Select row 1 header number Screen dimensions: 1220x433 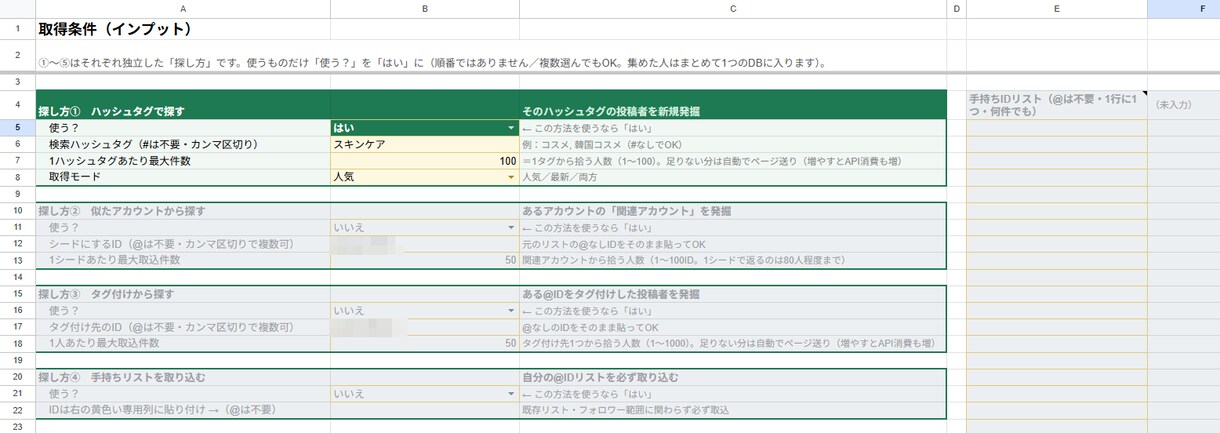(x=18, y=29)
